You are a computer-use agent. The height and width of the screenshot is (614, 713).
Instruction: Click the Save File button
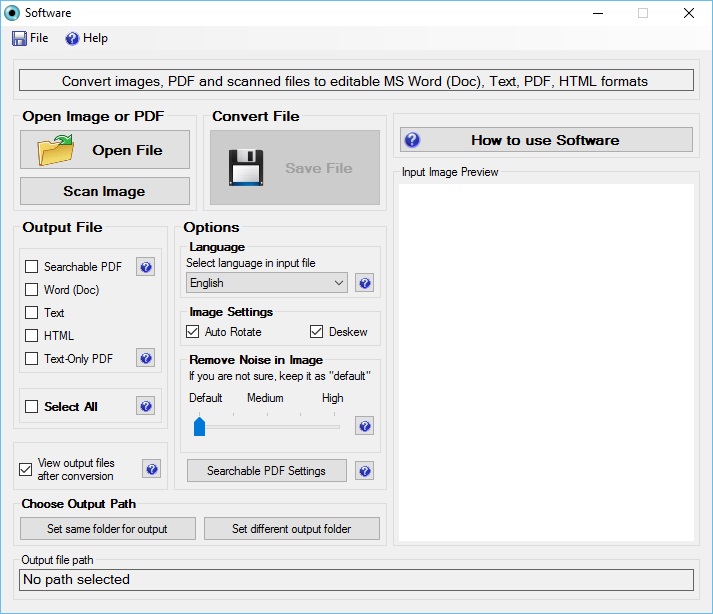[x=295, y=168]
